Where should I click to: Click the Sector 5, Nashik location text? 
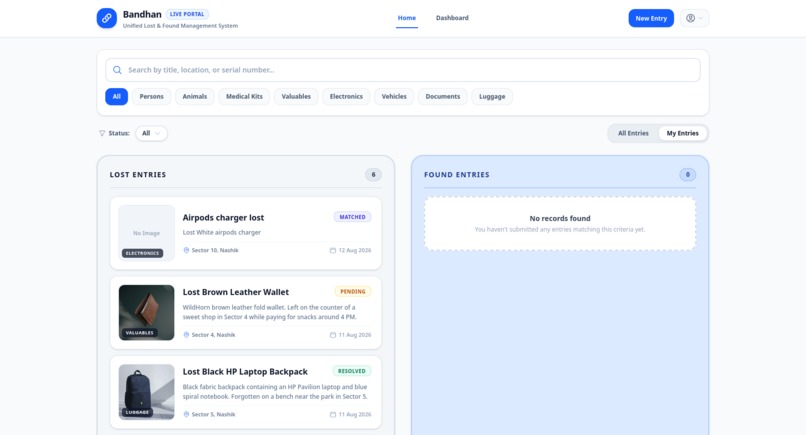[x=213, y=414]
